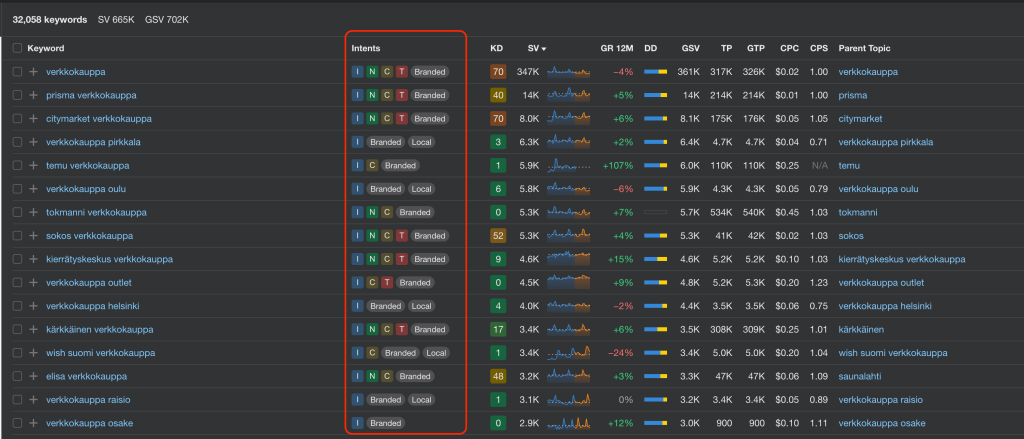Tick checkbox for sokos verkkokauppa
This screenshot has height=439, width=1024.
[18, 236]
